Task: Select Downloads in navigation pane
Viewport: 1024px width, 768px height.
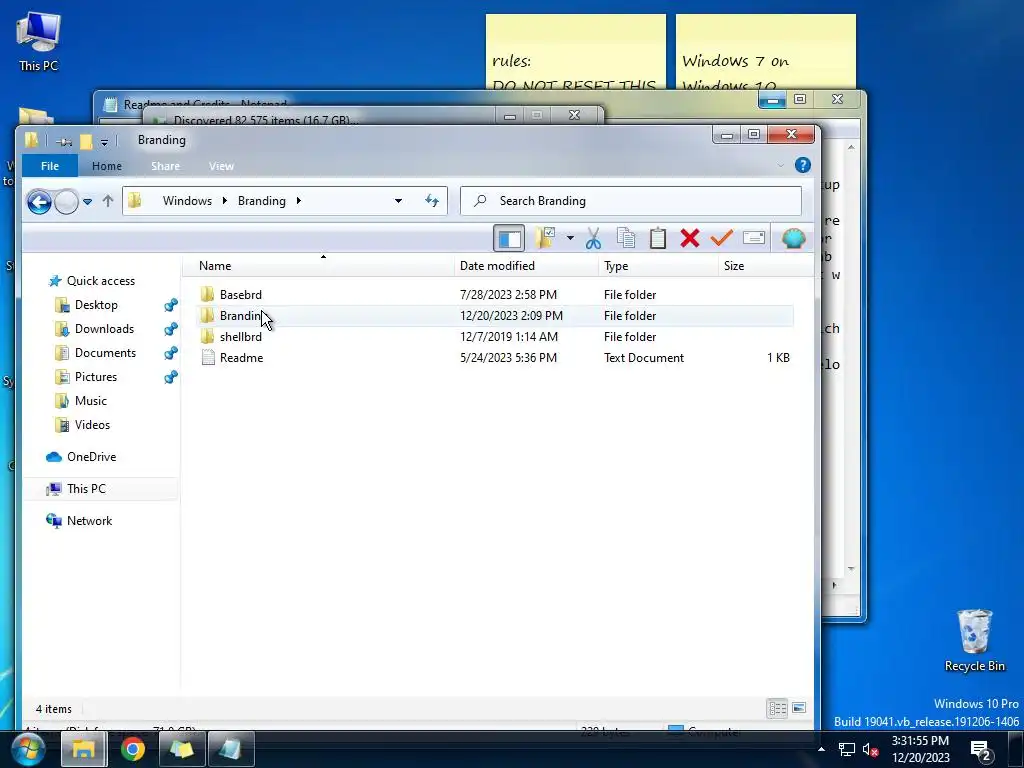Action: coord(104,329)
